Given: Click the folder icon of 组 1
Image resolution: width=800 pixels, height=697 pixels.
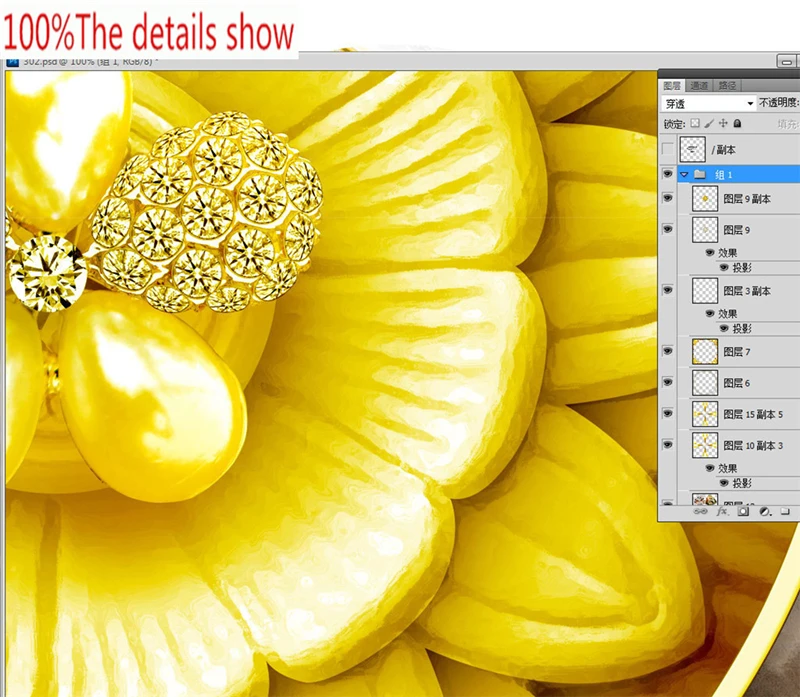Looking at the screenshot, I should coord(700,175).
